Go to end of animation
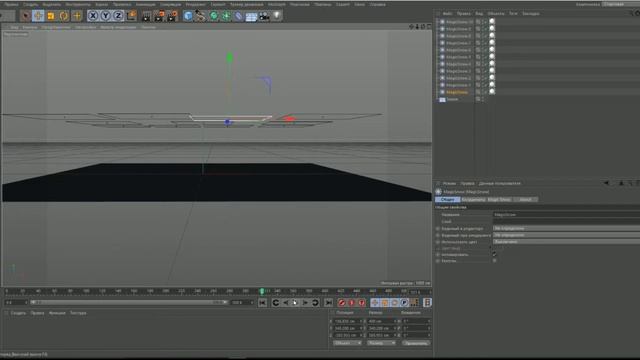 [x=329, y=303]
